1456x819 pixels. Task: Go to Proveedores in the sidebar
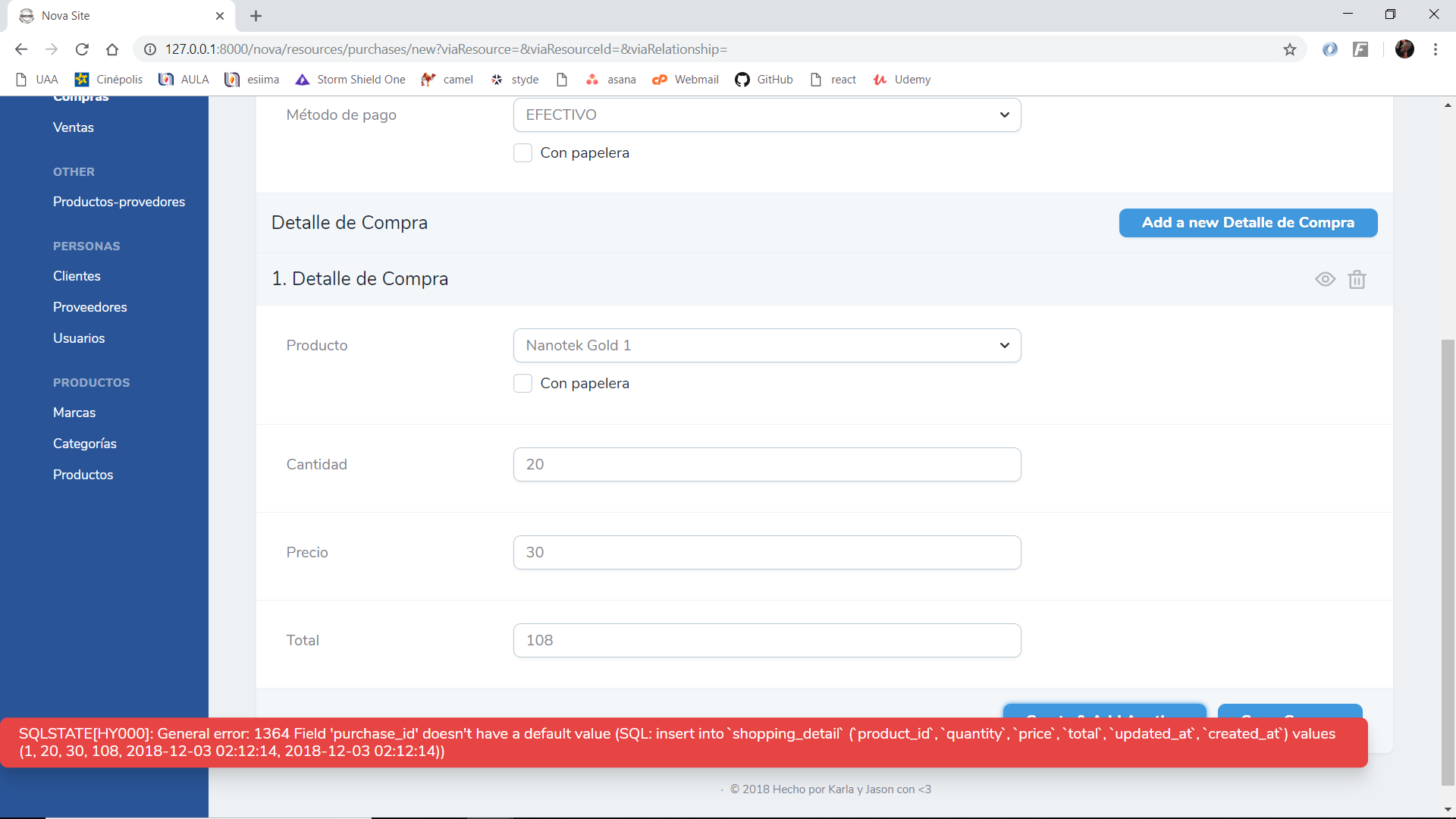90,307
